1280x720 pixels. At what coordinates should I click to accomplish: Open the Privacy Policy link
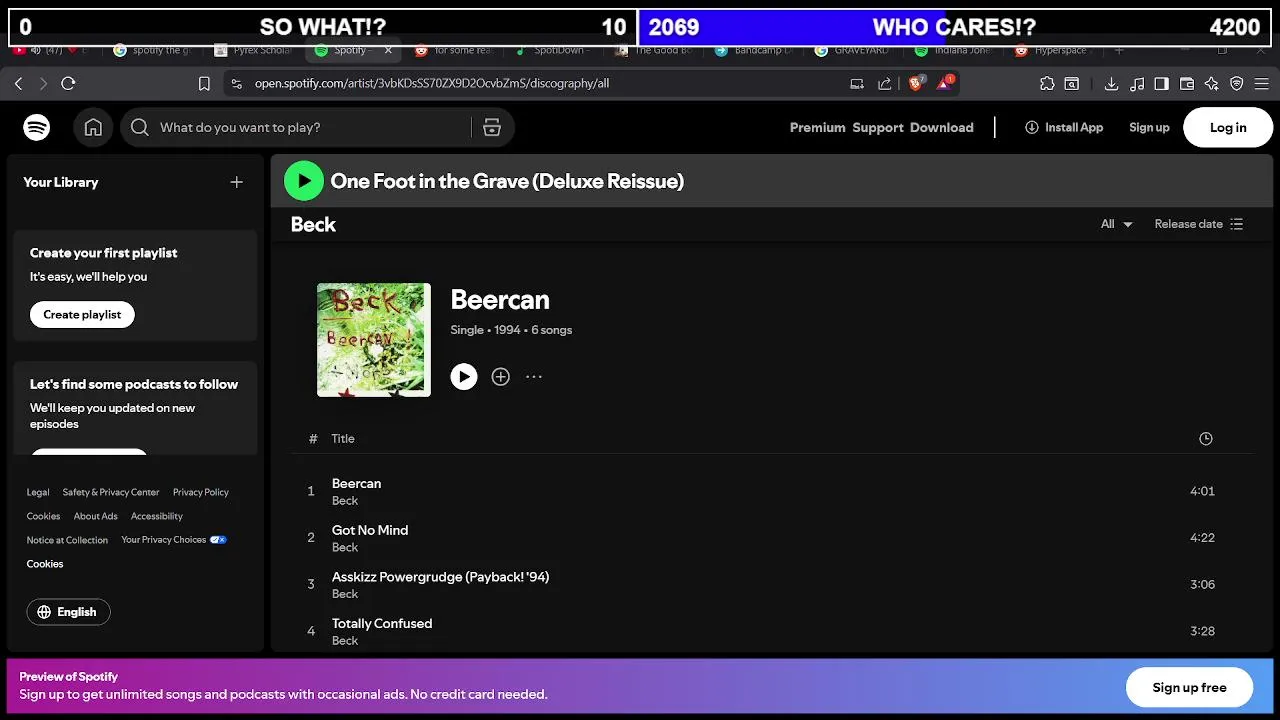(201, 492)
